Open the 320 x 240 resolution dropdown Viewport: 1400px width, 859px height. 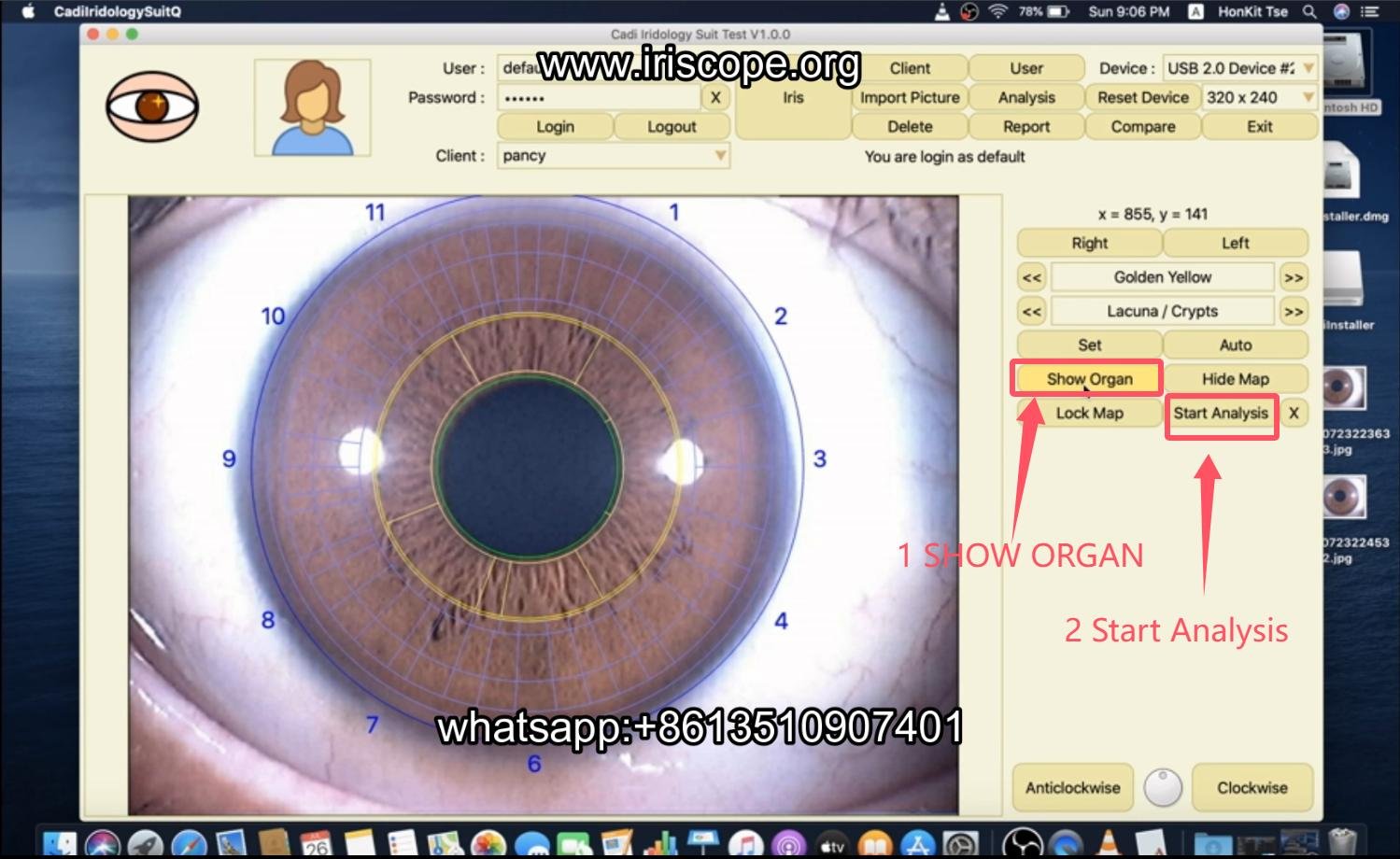click(x=1260, y=97)
